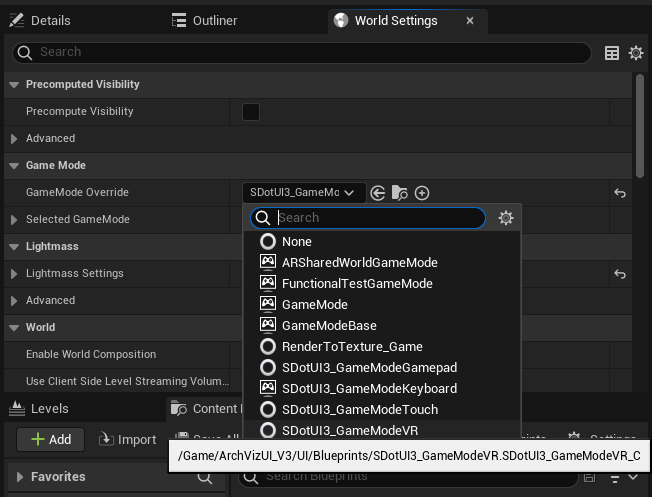Expand the Selected GameMode row
This screenshot has width=652, height=497.
tap(14, 220)
